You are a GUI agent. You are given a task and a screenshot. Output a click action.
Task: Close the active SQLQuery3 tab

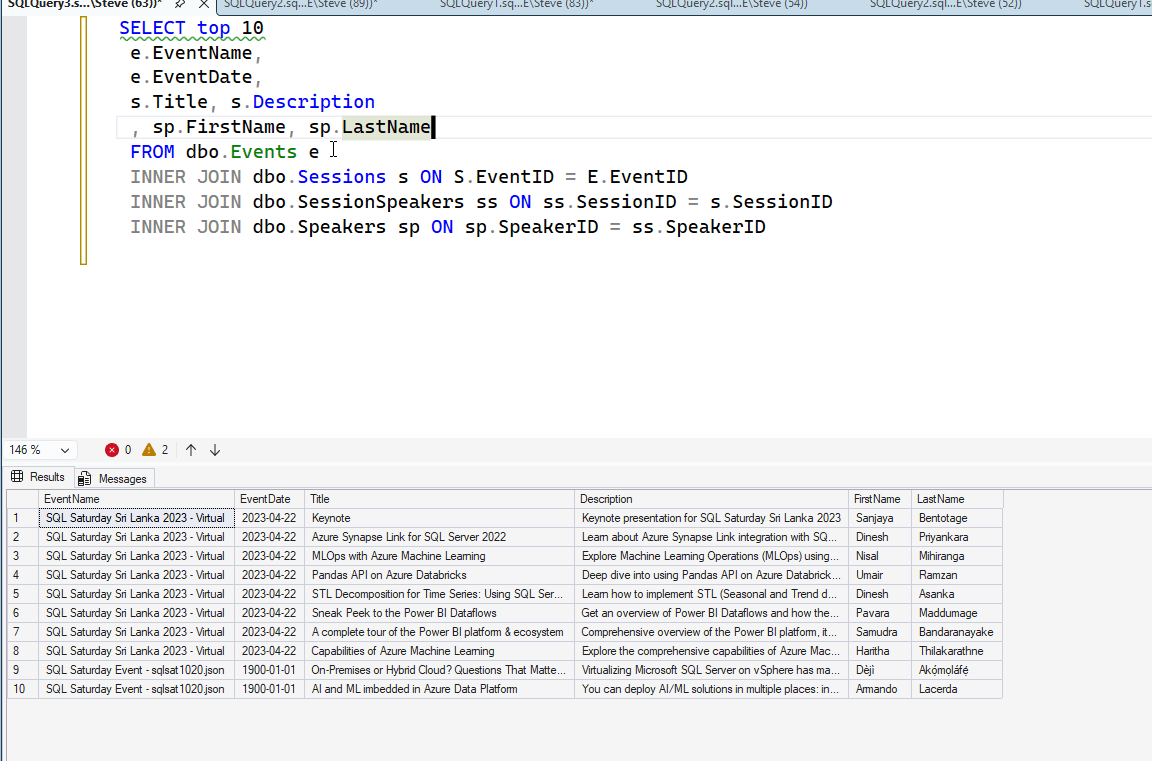point(204,4)
